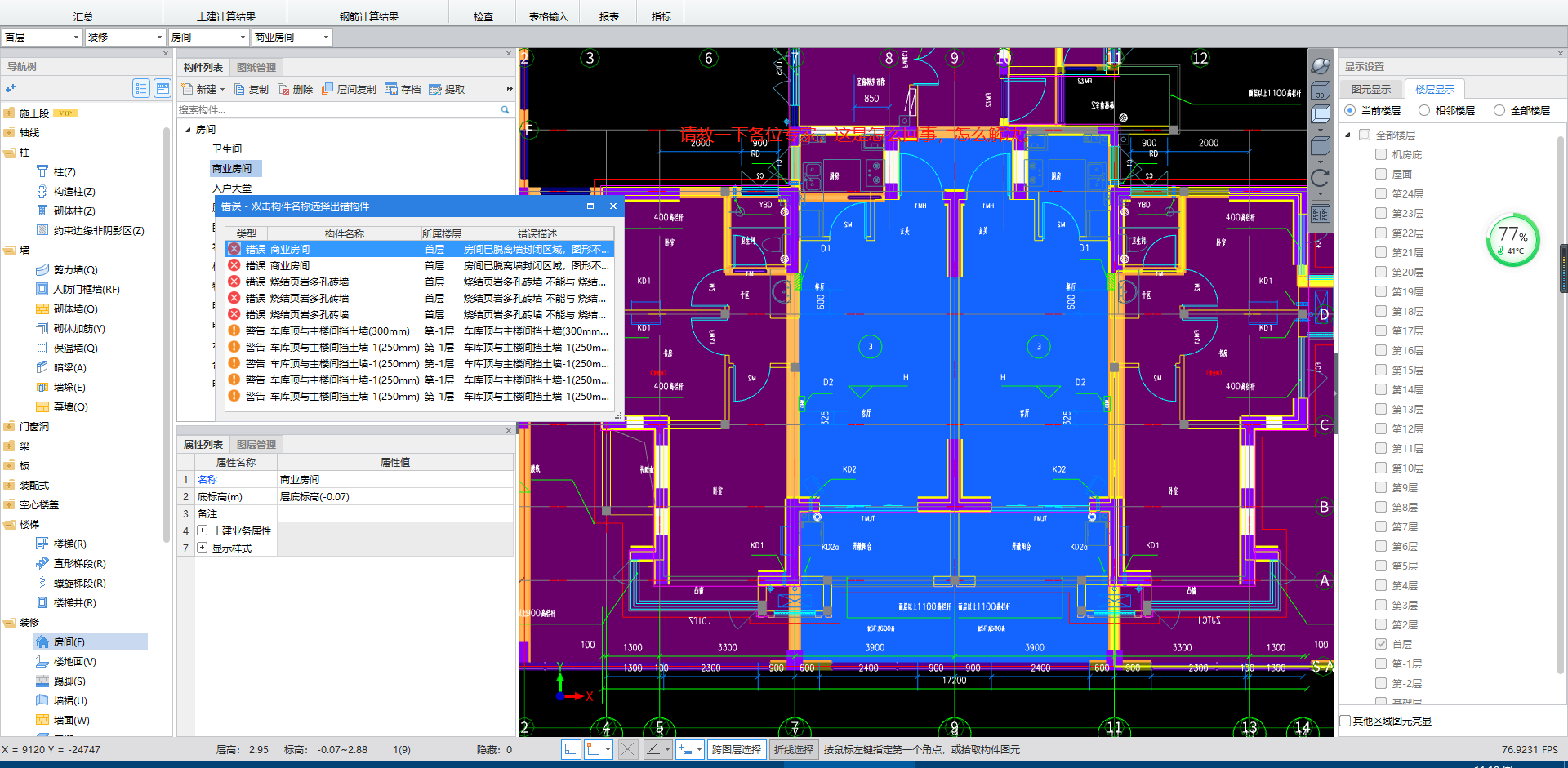1568x768 pixels.
Task: Check the 屋面 floor checkbox
Action: 1381,174
